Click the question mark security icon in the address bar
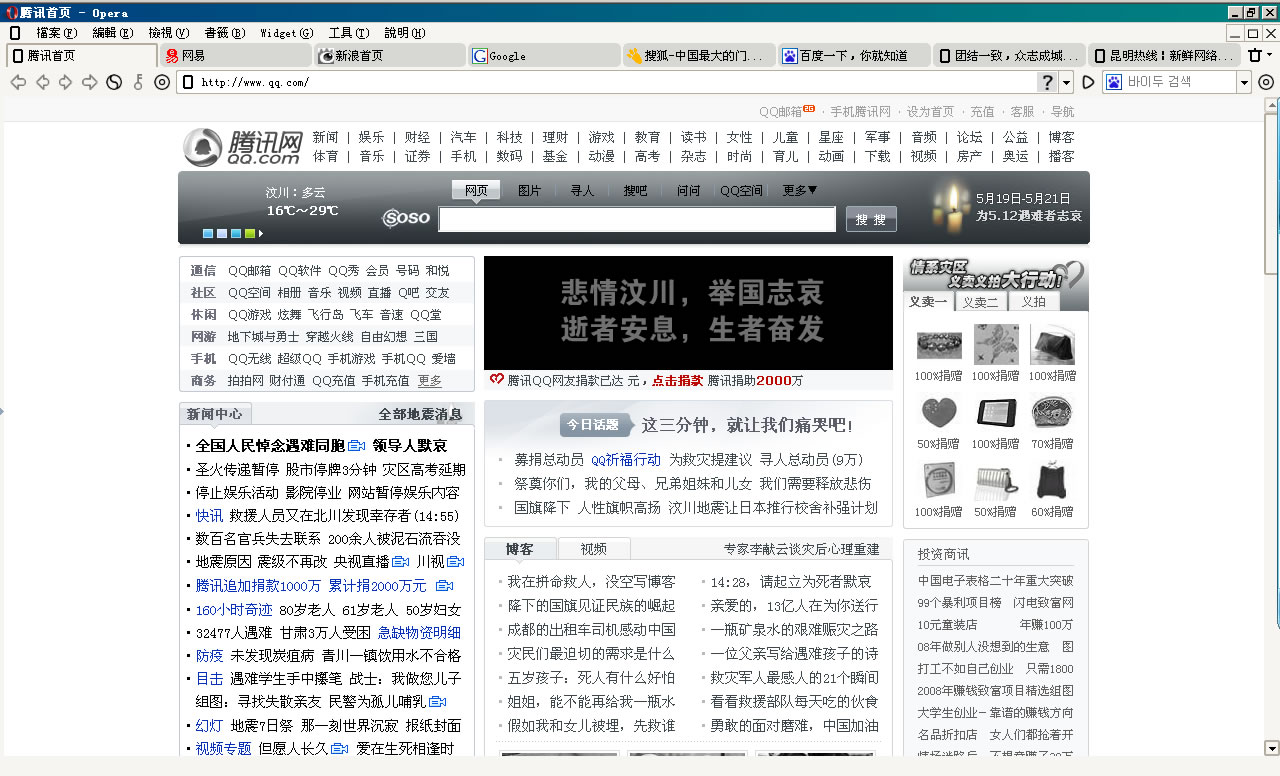Image resolution: width=1280 pixels, height=776 pixels. tap(1048, 82)
